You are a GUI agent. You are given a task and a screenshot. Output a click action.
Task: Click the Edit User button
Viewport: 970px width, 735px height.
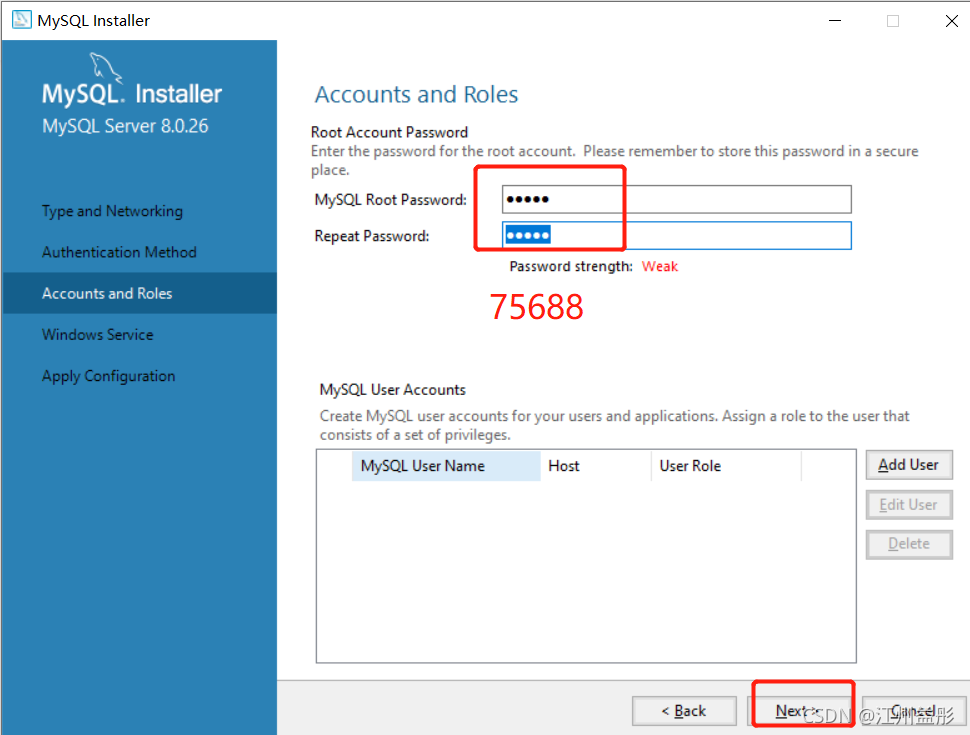(x=909, y=505)
